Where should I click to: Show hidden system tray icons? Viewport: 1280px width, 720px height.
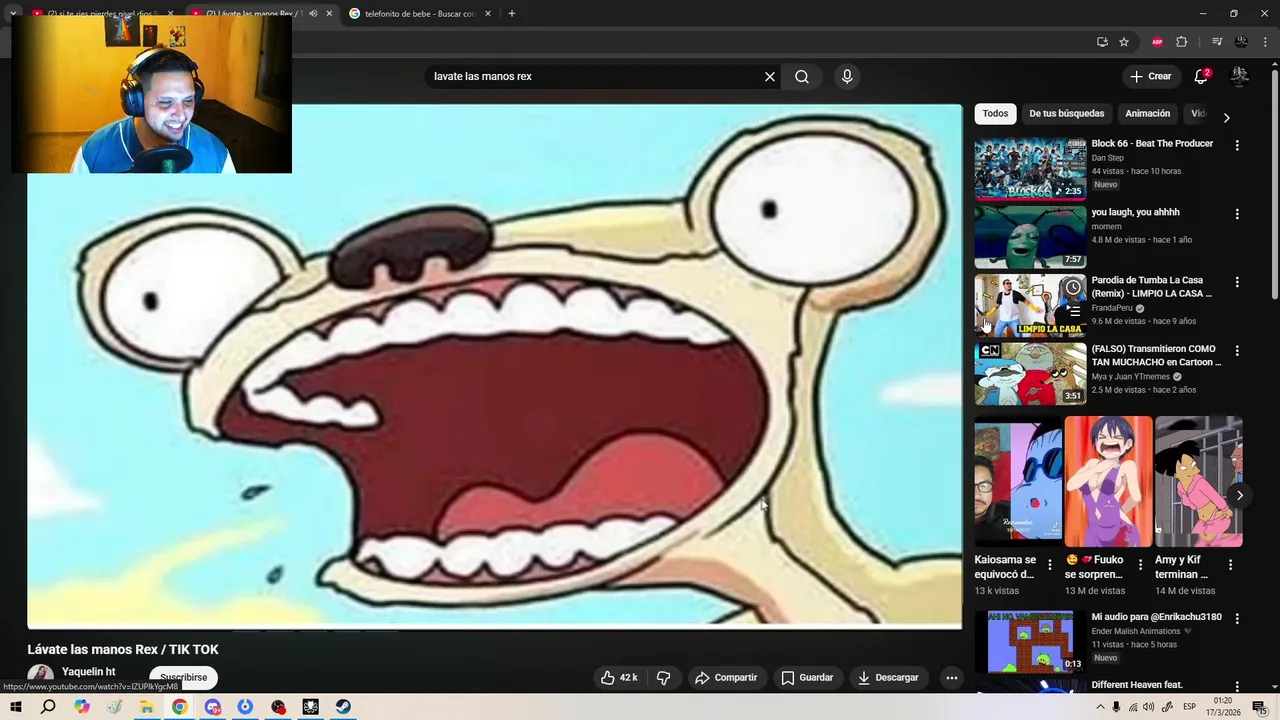point(1100,707)
